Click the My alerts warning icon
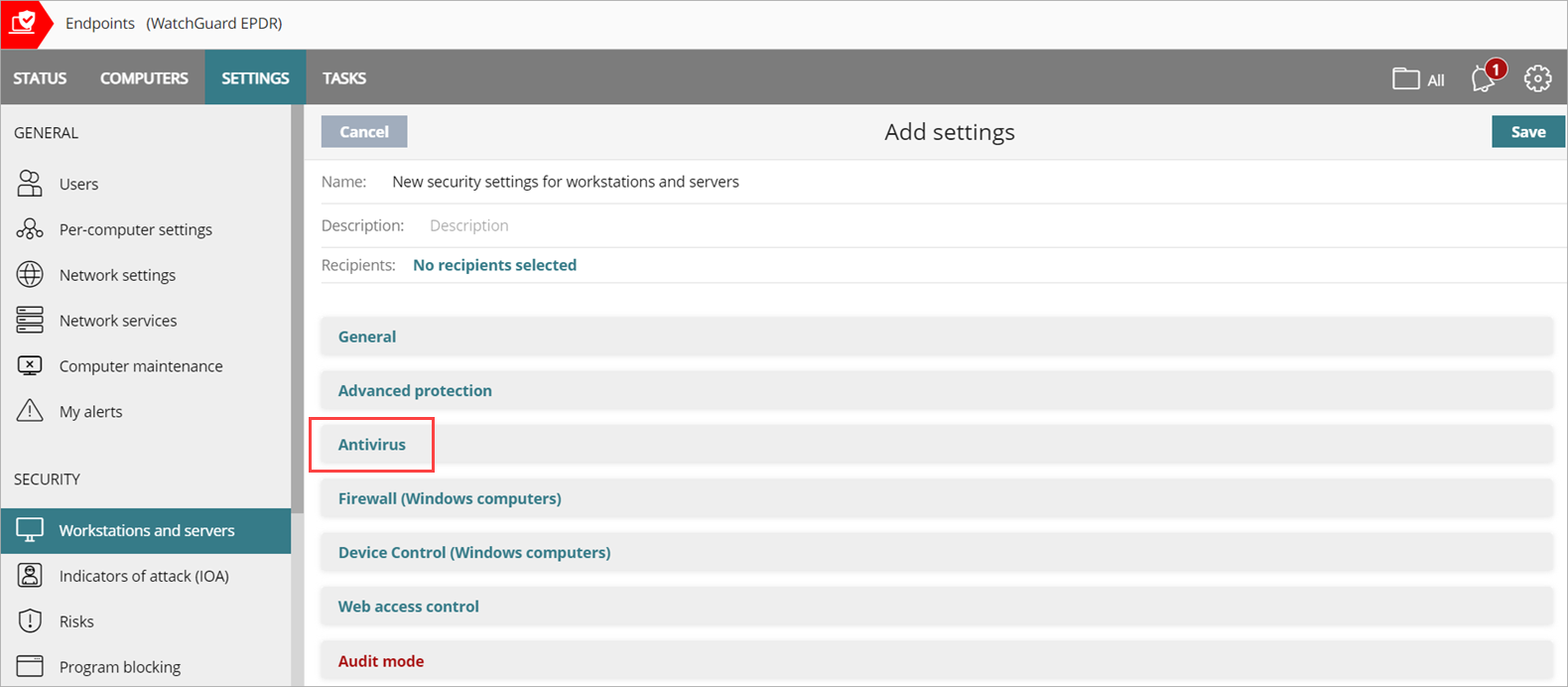 coord(30,411)
